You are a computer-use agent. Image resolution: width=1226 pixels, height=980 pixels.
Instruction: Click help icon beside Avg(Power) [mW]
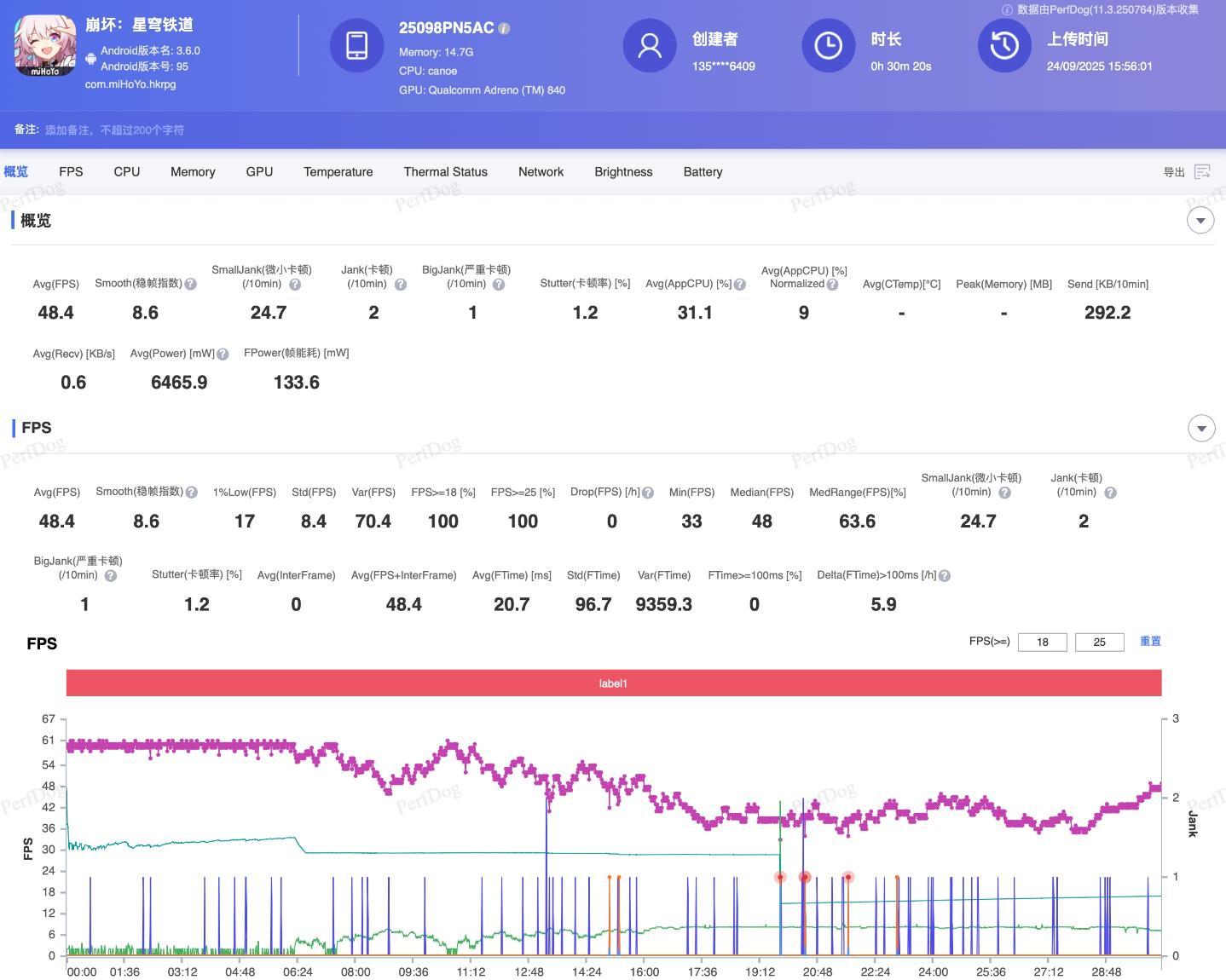coord(223,354)
